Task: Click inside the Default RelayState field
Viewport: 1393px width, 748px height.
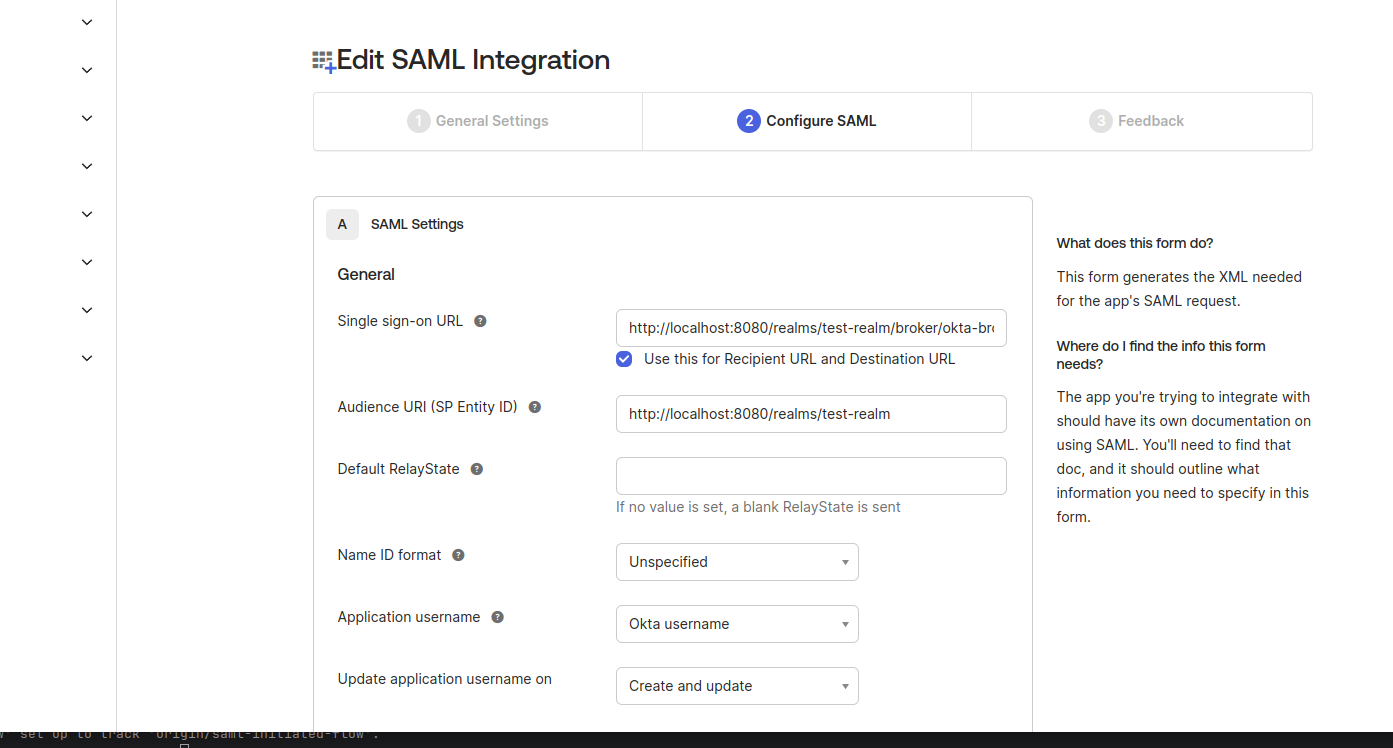Action: point(811,475)
